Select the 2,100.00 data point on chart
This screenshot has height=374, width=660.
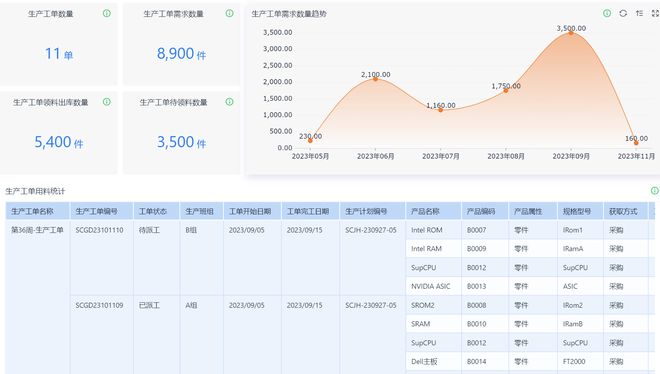(x=375, y=79)
